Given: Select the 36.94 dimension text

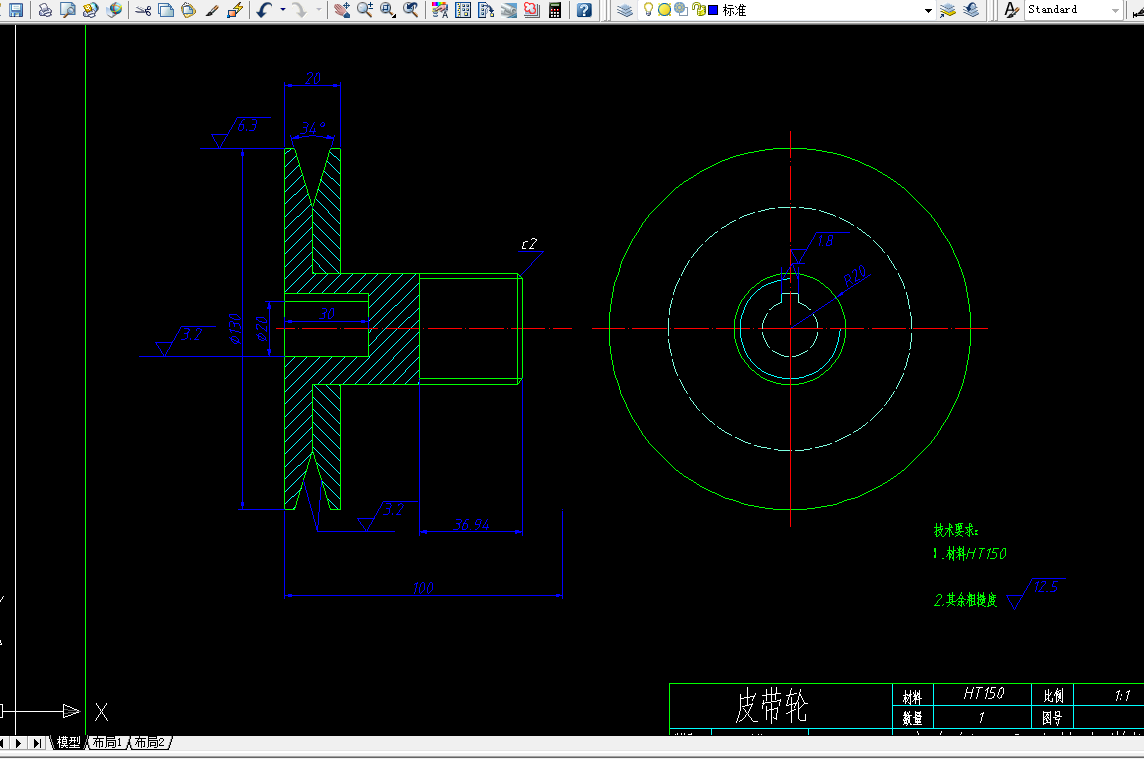Looking at the screenshot, I should click(x=472, y=524).
